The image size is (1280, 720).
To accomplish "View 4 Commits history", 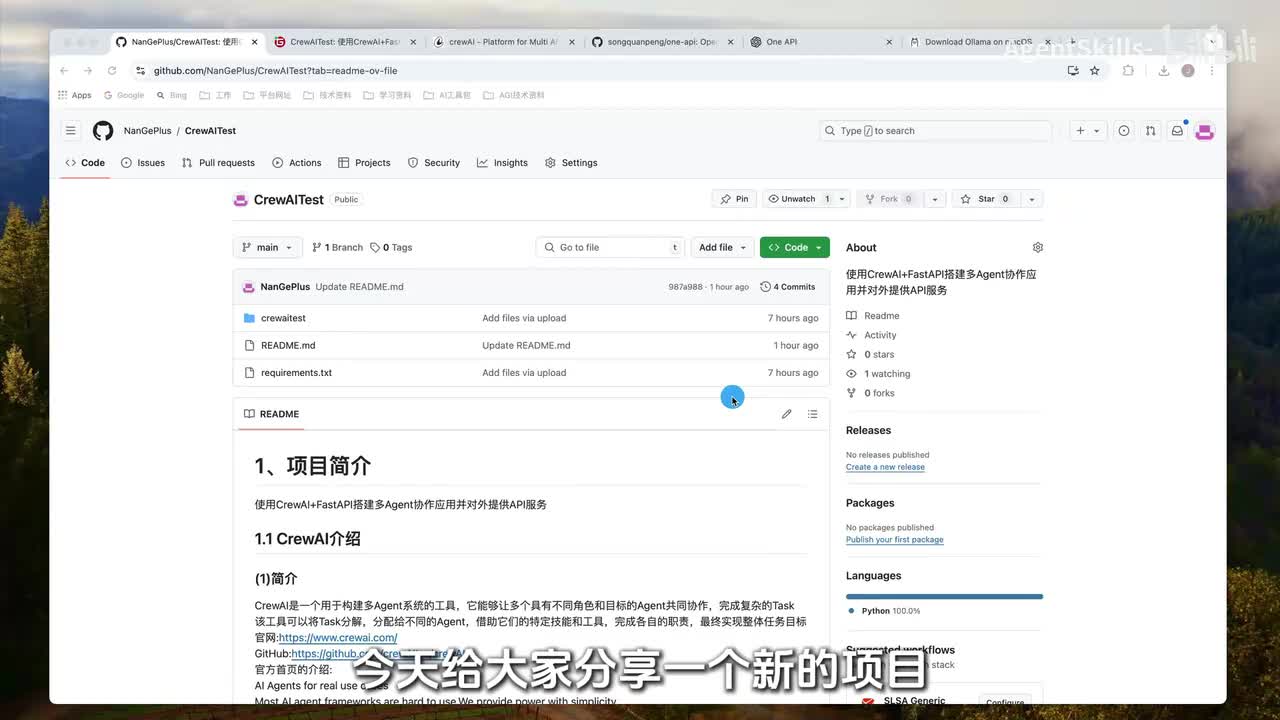I will [788, 287].
